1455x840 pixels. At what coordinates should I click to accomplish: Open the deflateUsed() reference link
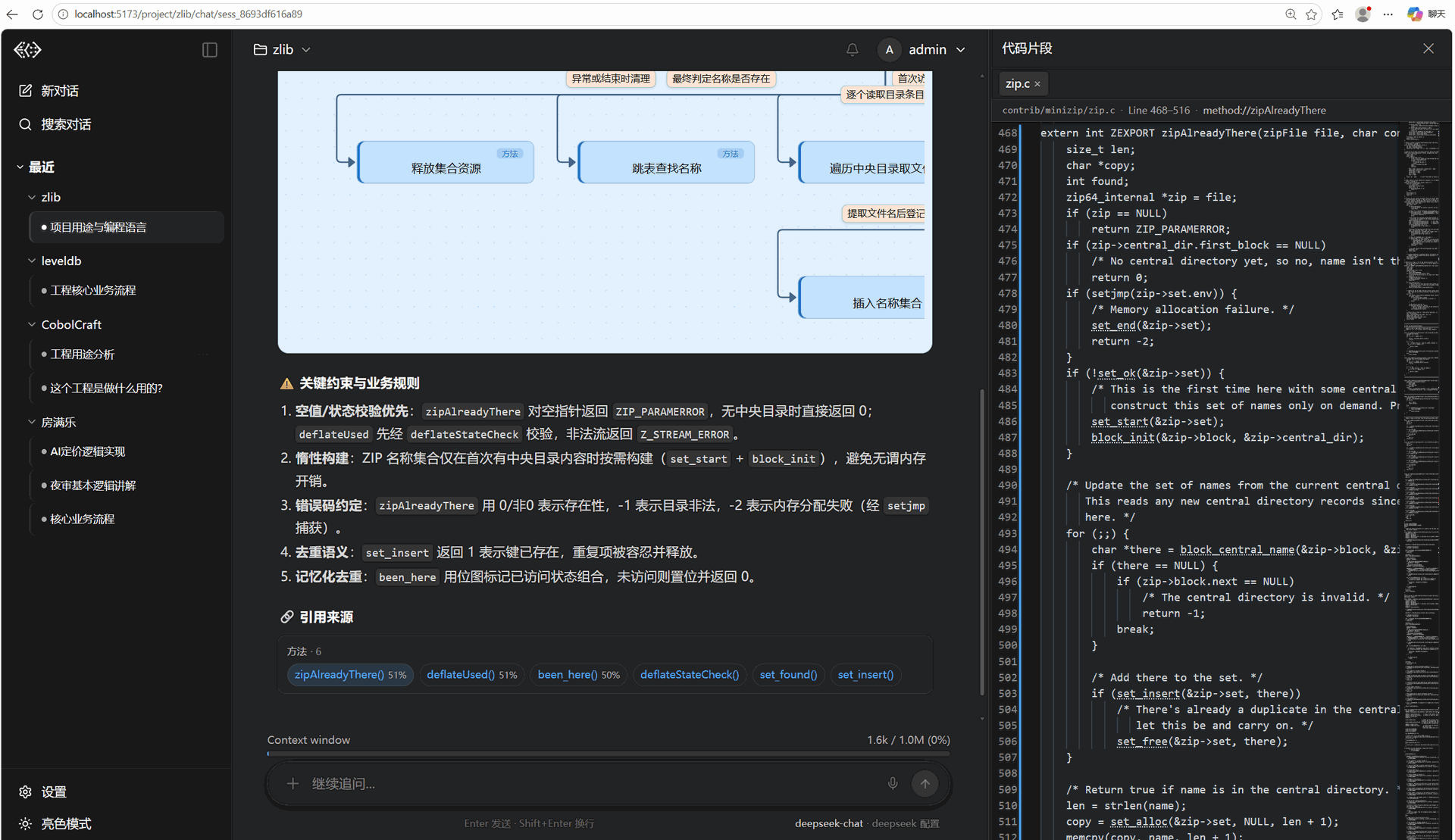pyautogui.click(x=471, y=675)
